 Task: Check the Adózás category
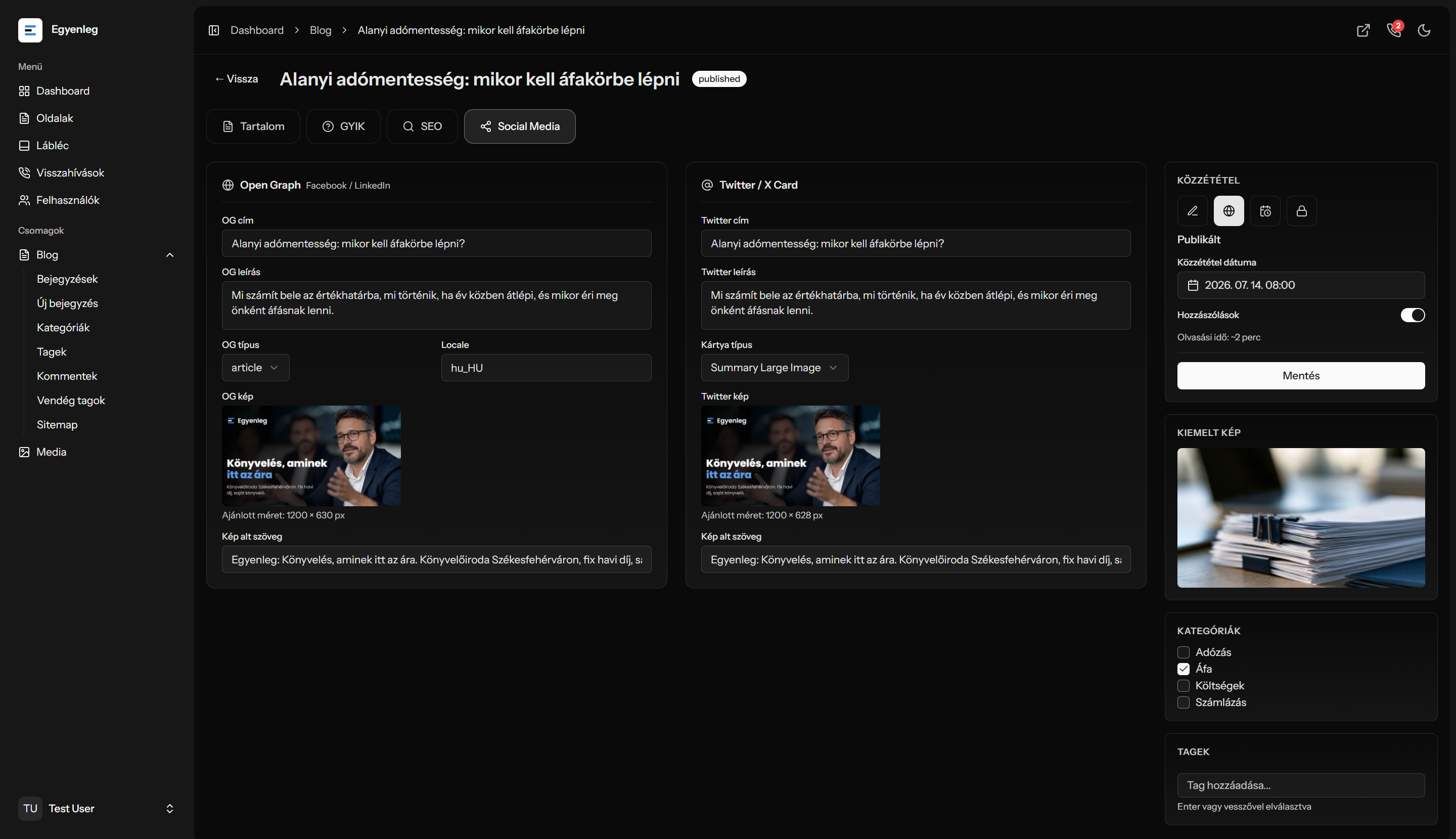(x=1183, y=652)
